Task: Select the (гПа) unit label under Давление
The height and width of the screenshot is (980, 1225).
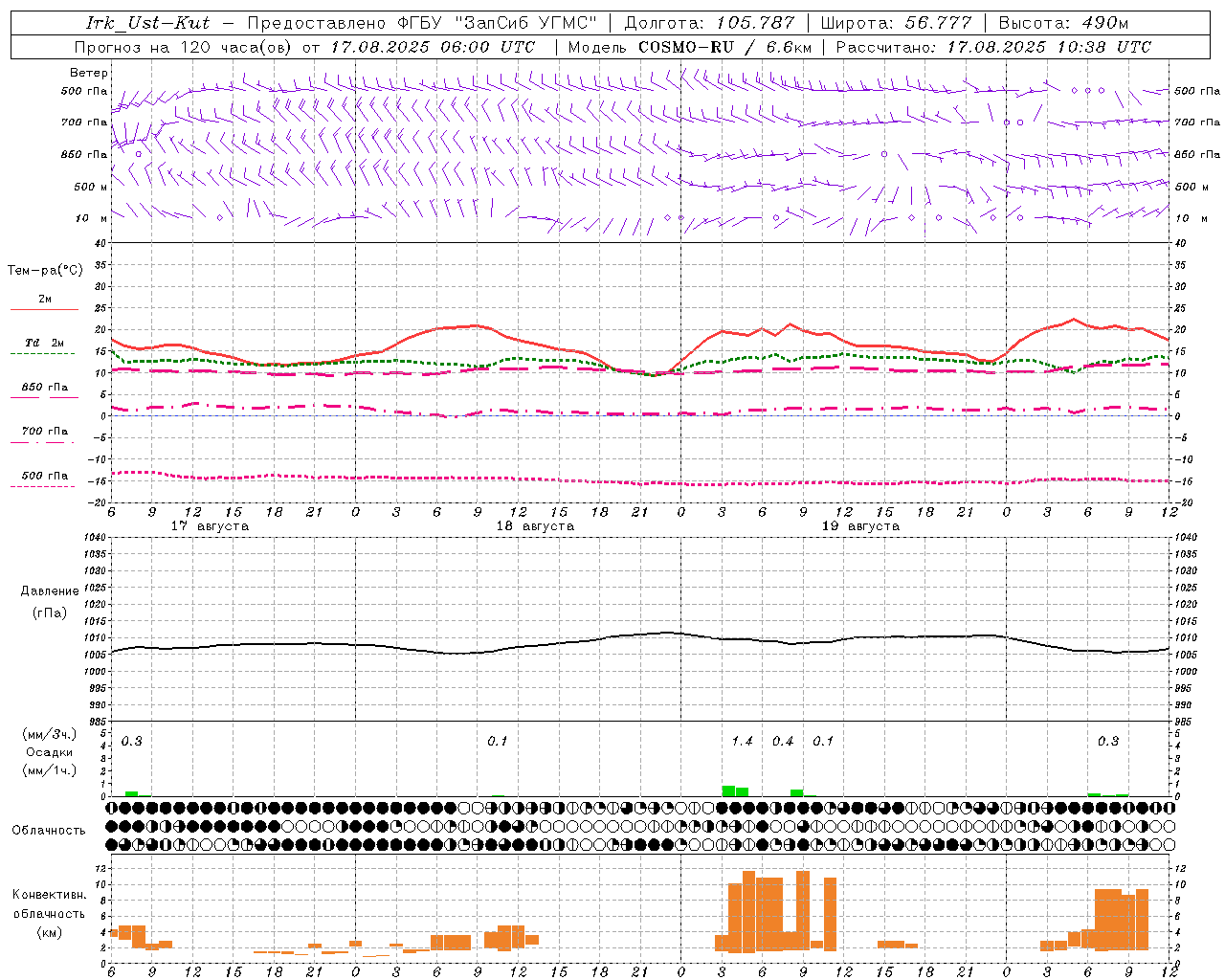Action: (x=49, y=612)
